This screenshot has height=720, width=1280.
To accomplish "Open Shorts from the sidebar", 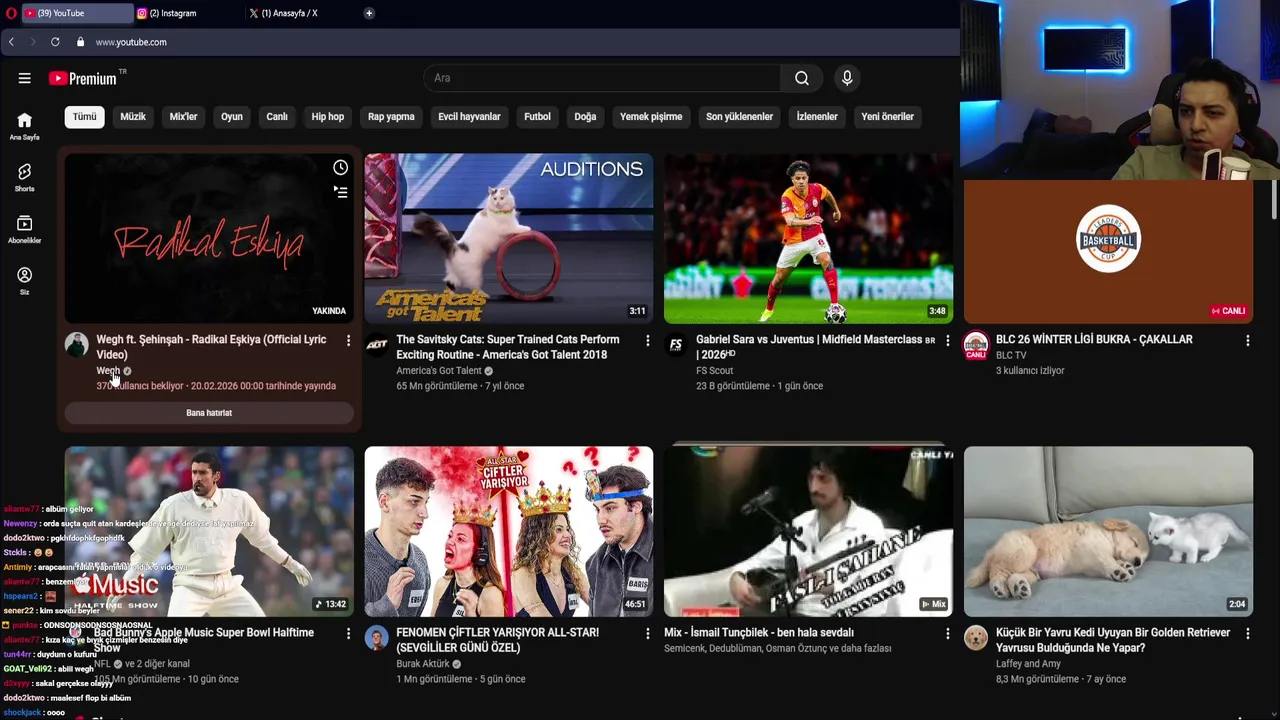I will click(x=24, y=178).
